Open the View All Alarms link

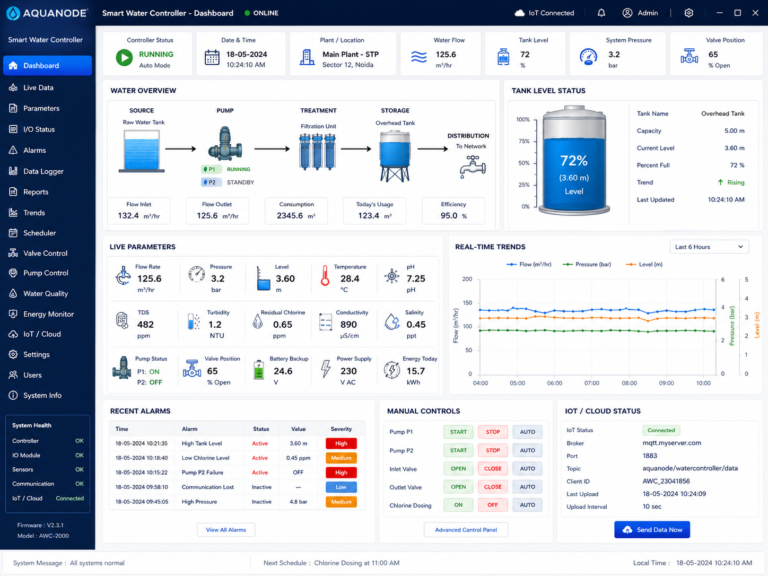(x=226, y=529)
